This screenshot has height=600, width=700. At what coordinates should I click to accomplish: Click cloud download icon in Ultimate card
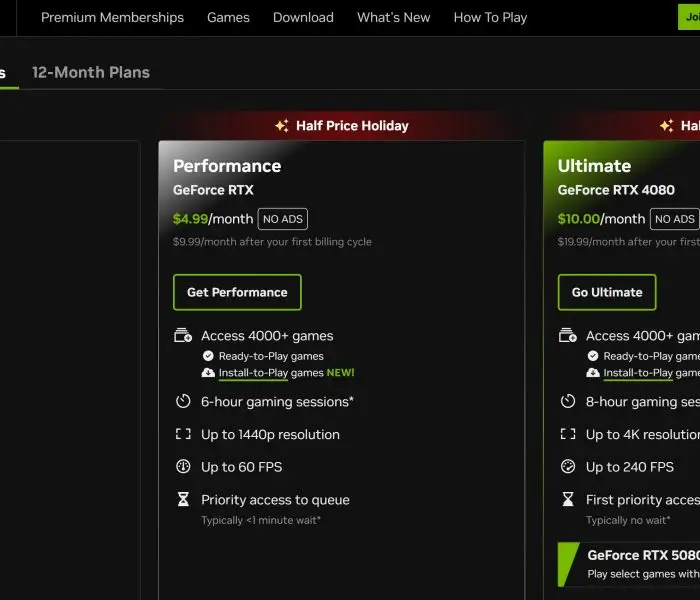[593, 373]
